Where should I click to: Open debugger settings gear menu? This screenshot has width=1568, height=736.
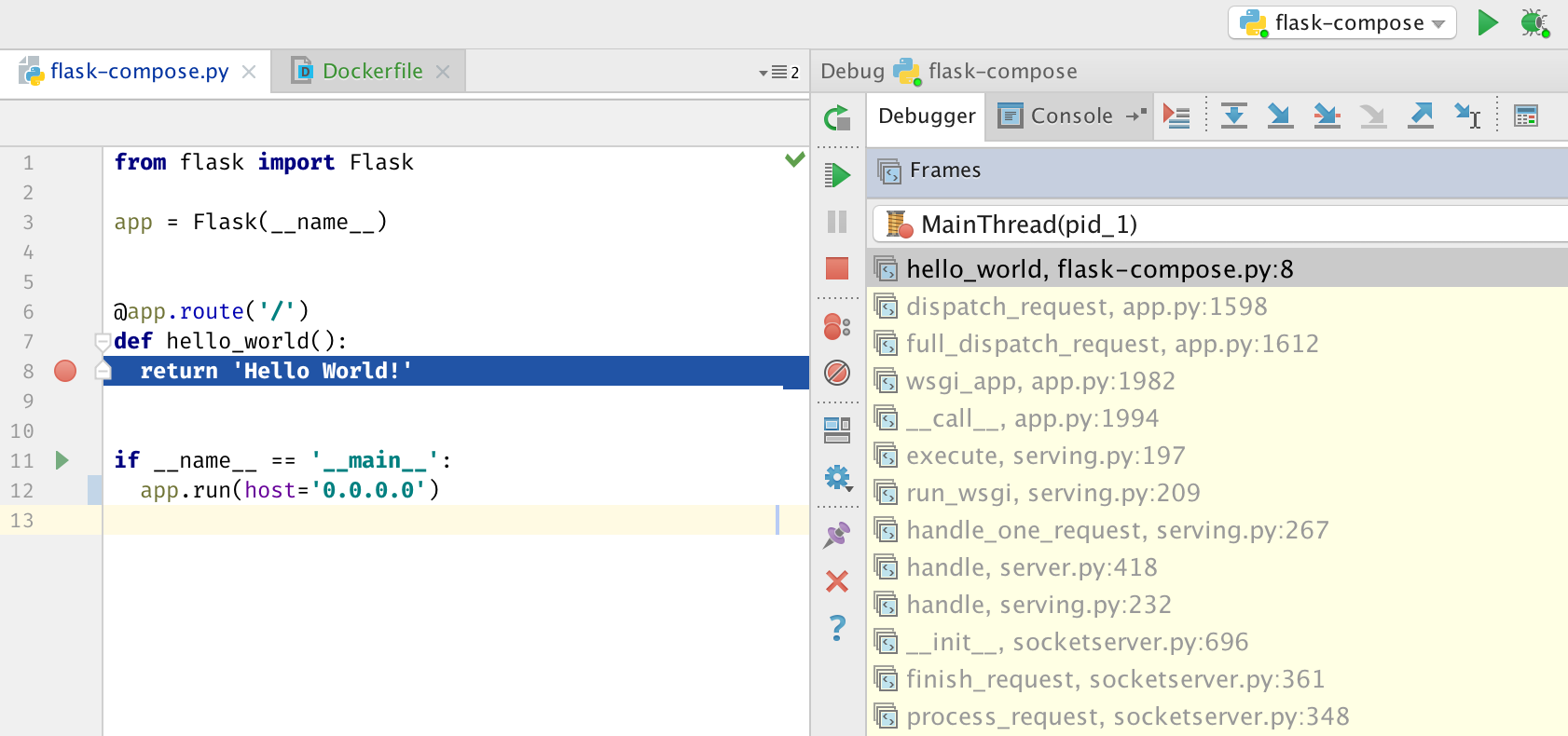[837, 478]
